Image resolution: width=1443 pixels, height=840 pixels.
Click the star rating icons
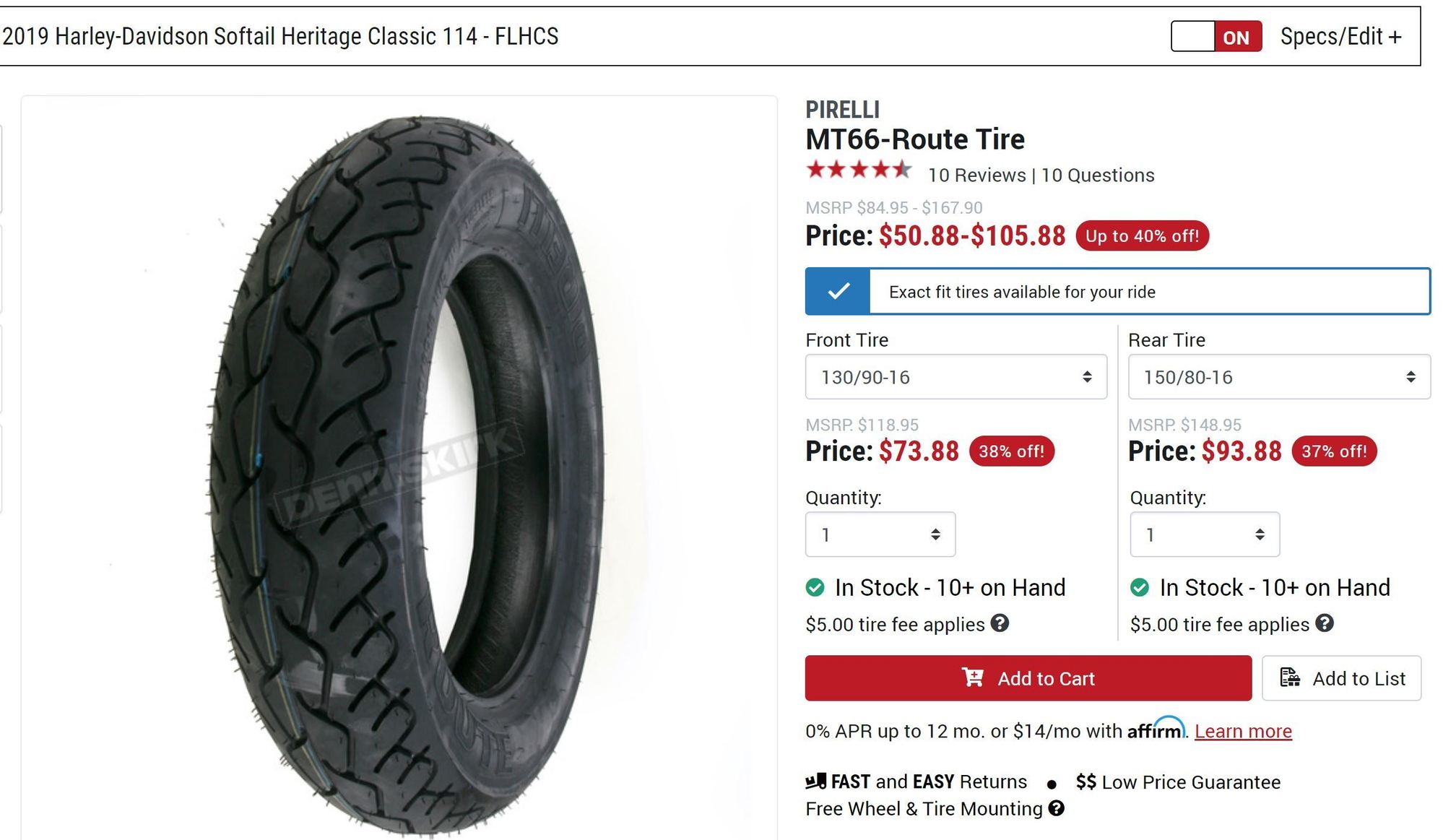[859, 170]
